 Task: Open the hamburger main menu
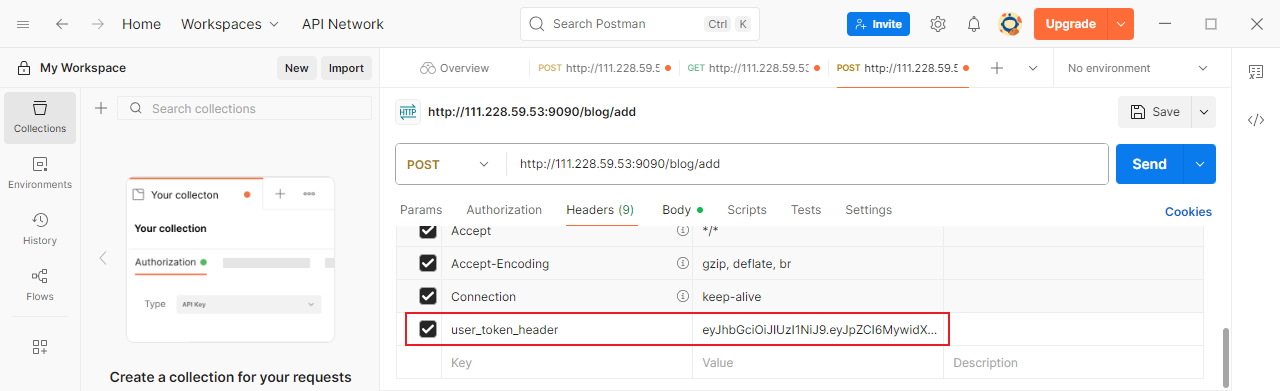pyautogui.click(x=23, y=24)
